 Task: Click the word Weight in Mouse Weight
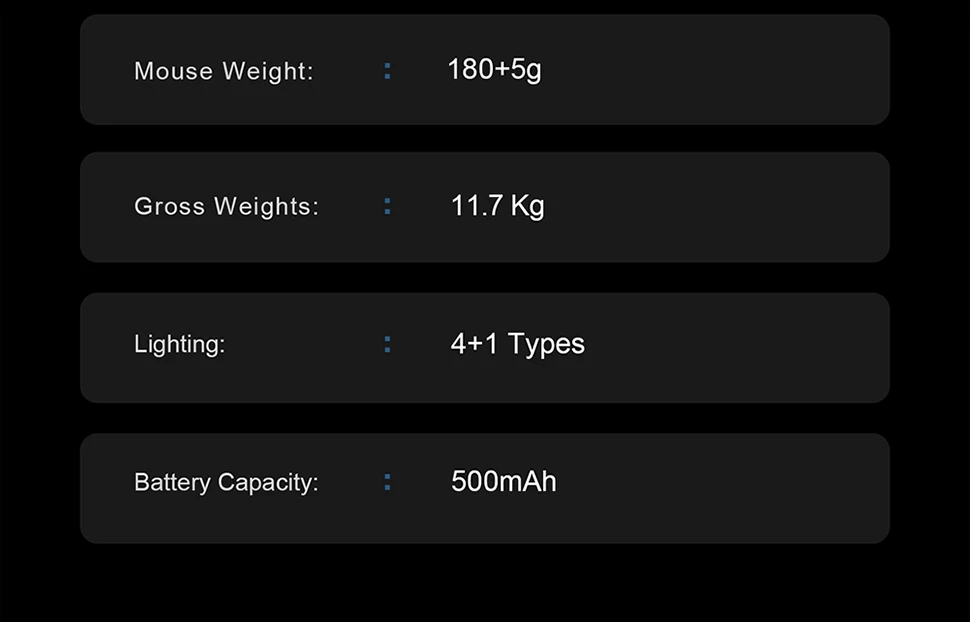pyautogui.click(x=268, y=72)
